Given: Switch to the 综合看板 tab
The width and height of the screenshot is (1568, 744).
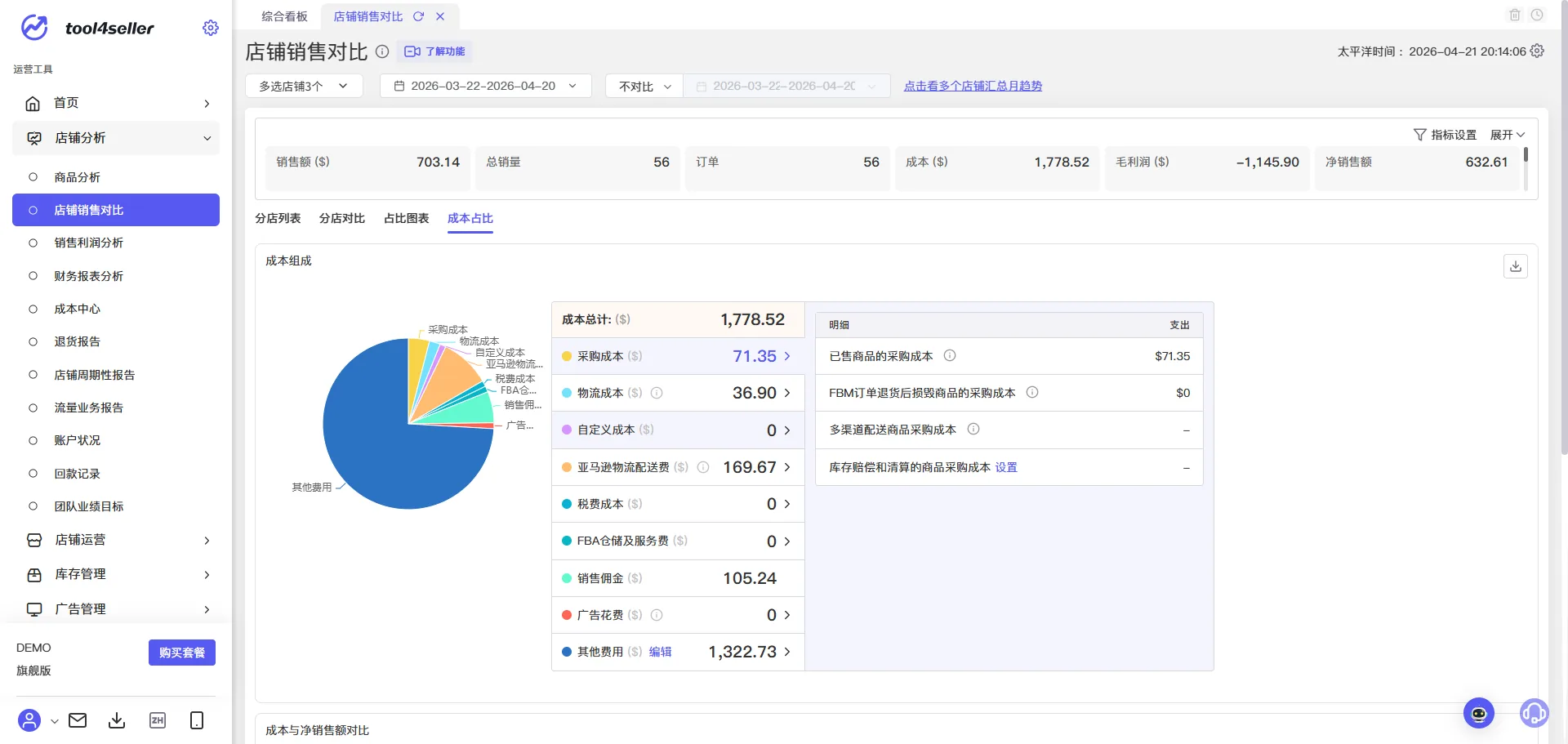Looking at the screenshot, I should pos(284,16).
